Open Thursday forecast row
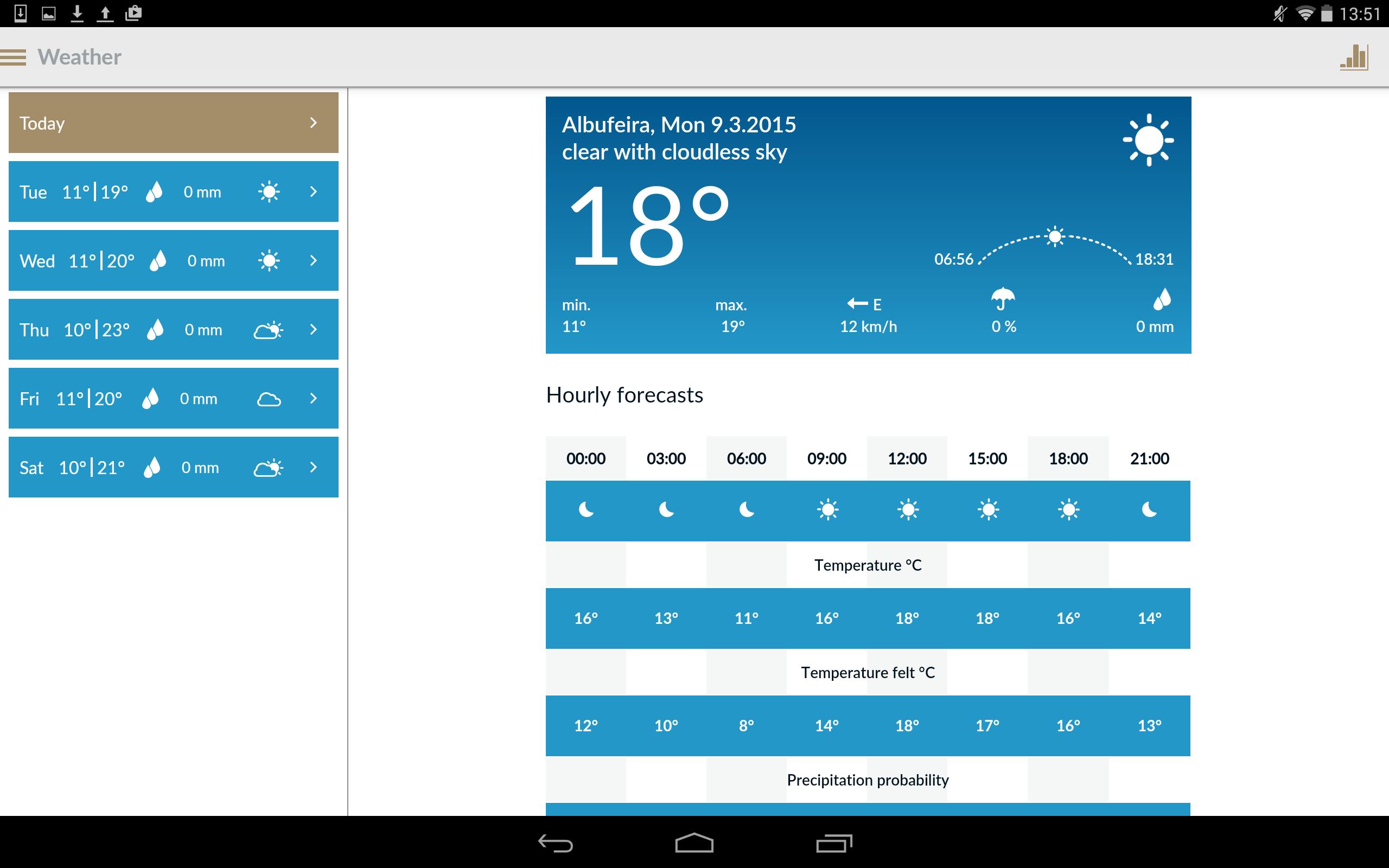The image size is (1389, 868). [x=173, y=329]
